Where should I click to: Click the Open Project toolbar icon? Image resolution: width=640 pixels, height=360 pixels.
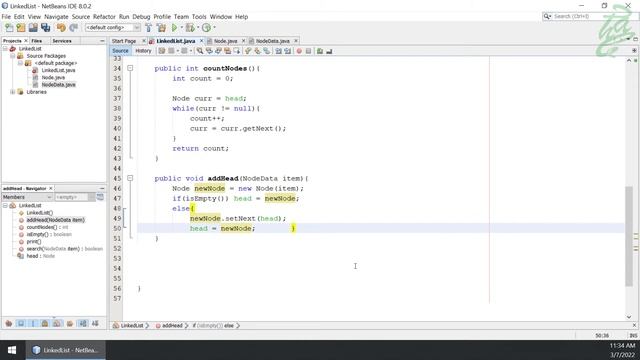33,28
